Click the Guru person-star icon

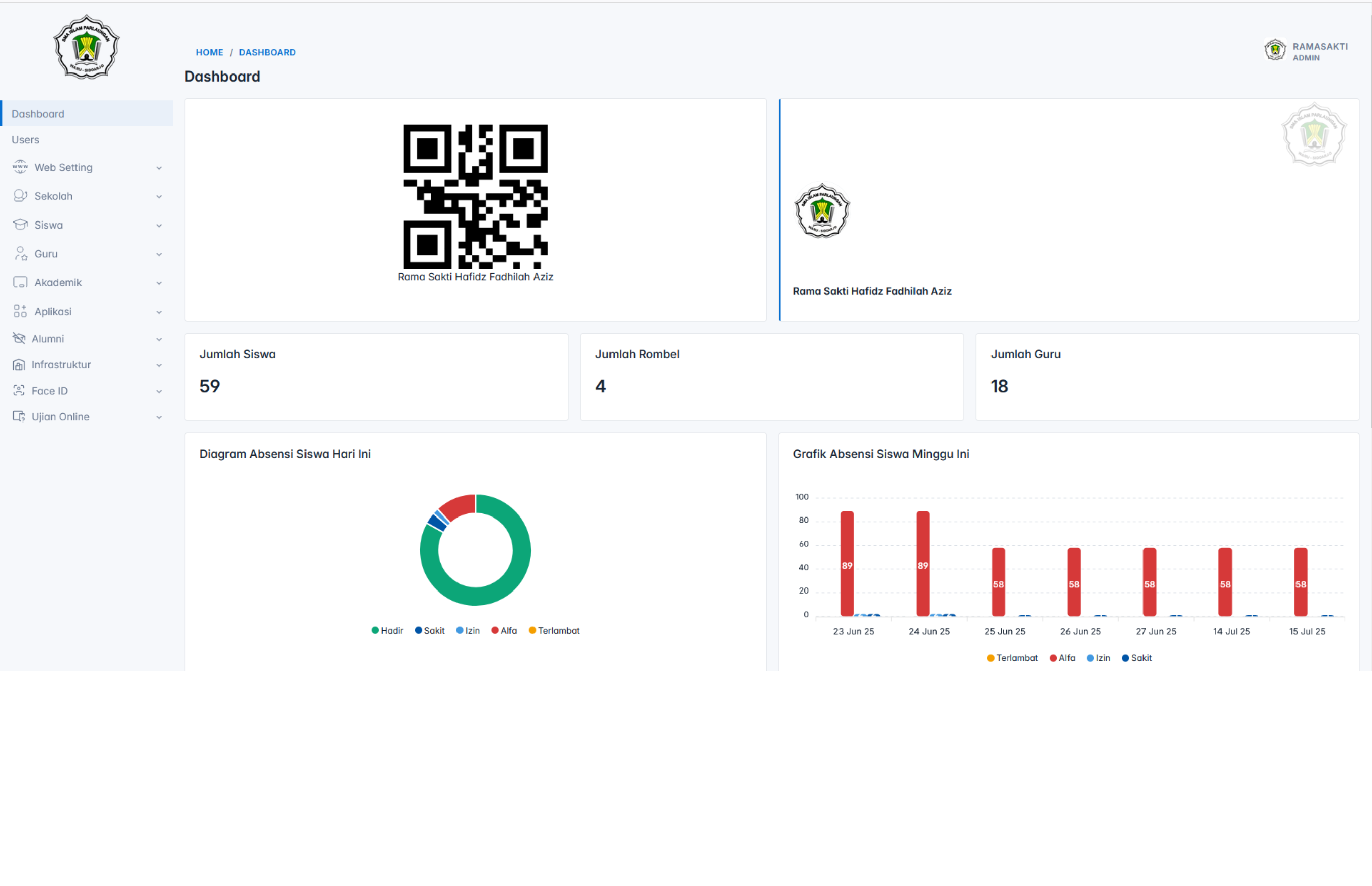[21, 254]
